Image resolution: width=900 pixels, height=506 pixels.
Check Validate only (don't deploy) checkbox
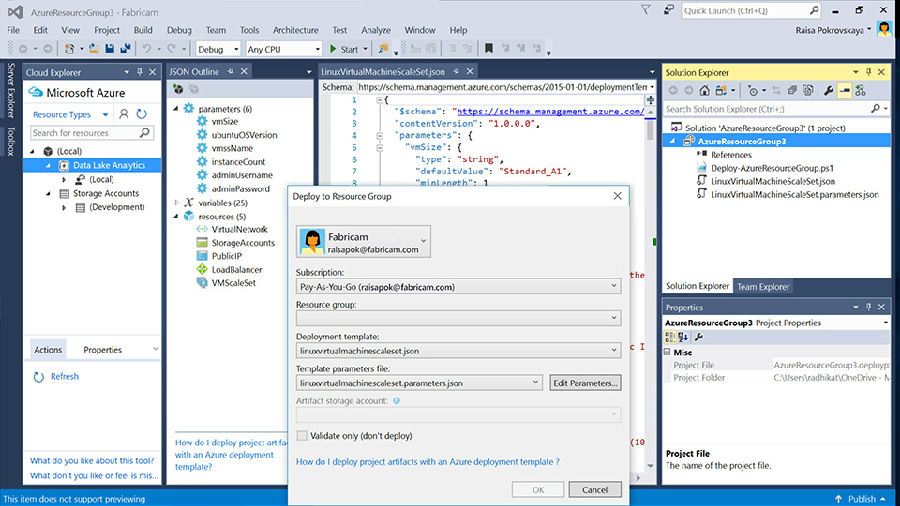[302, 435]
